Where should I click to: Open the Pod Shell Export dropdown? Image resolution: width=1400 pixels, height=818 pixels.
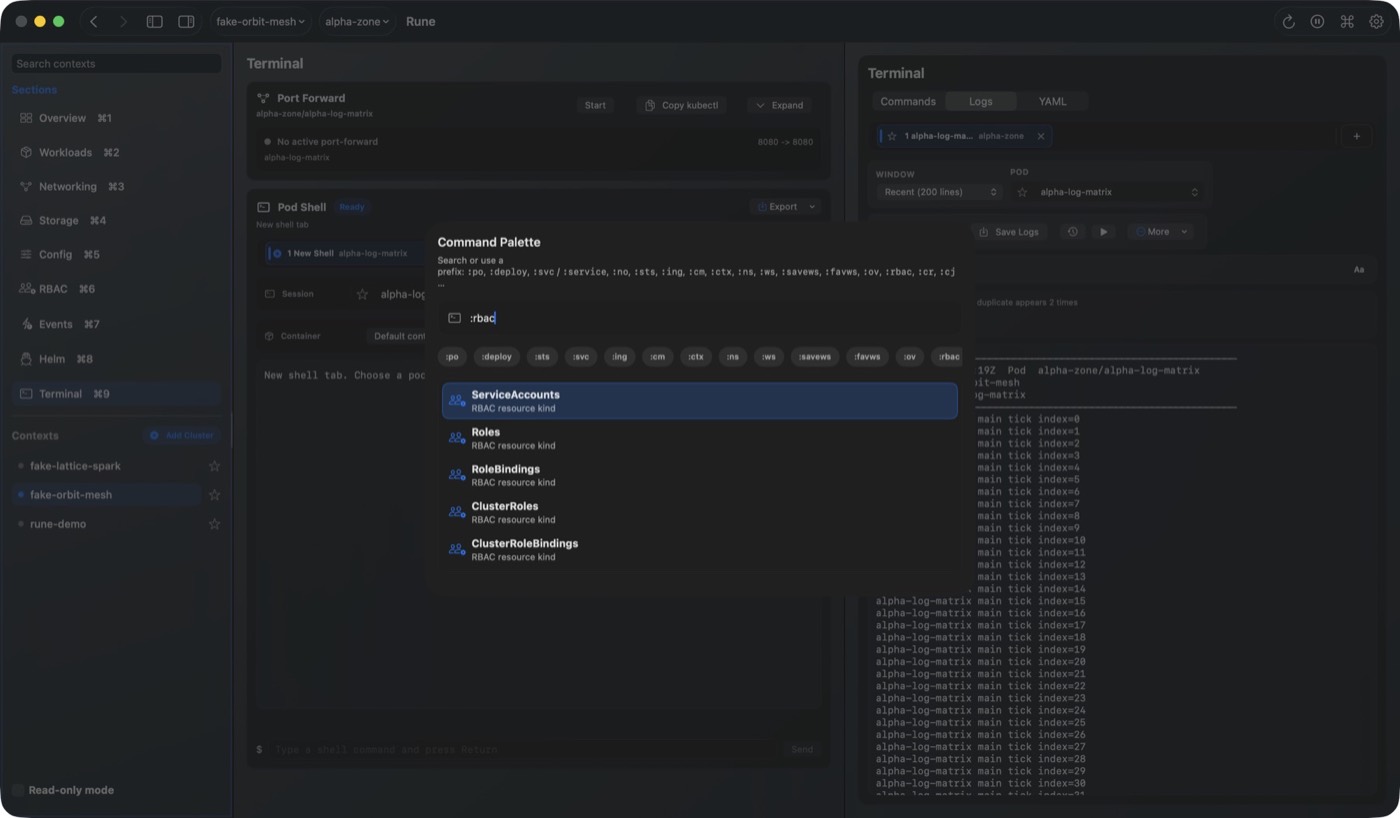coord(785,207)
